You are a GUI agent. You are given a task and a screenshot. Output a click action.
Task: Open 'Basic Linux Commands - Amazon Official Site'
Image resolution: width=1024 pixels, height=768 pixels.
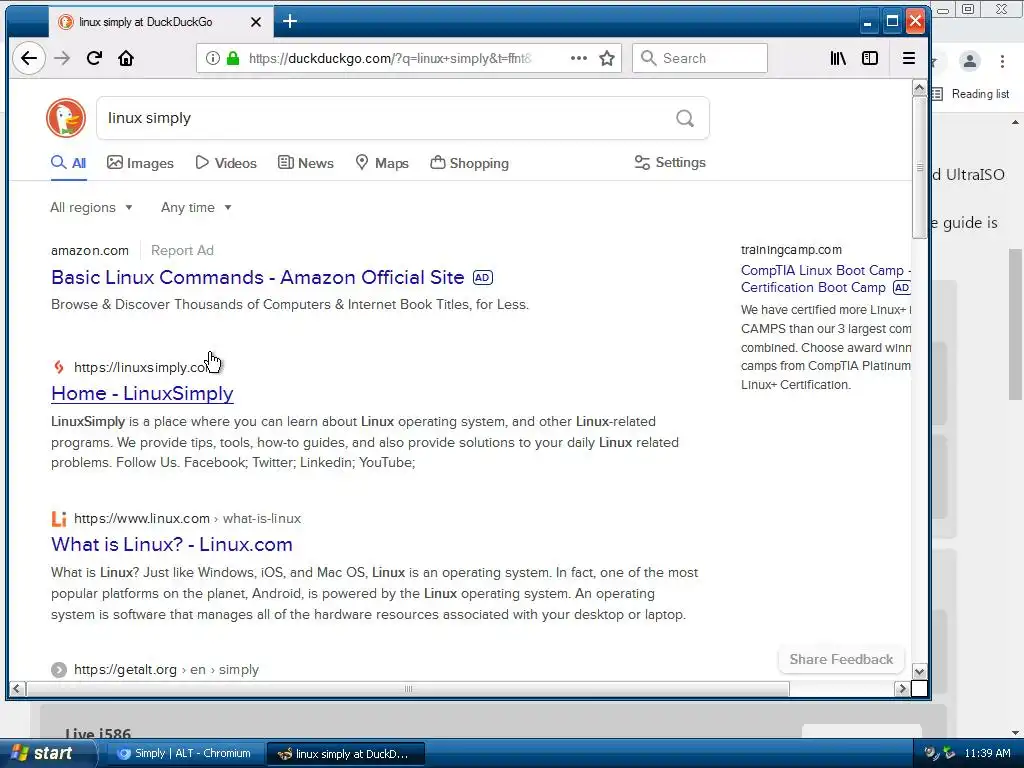click(x=257, y=278)
